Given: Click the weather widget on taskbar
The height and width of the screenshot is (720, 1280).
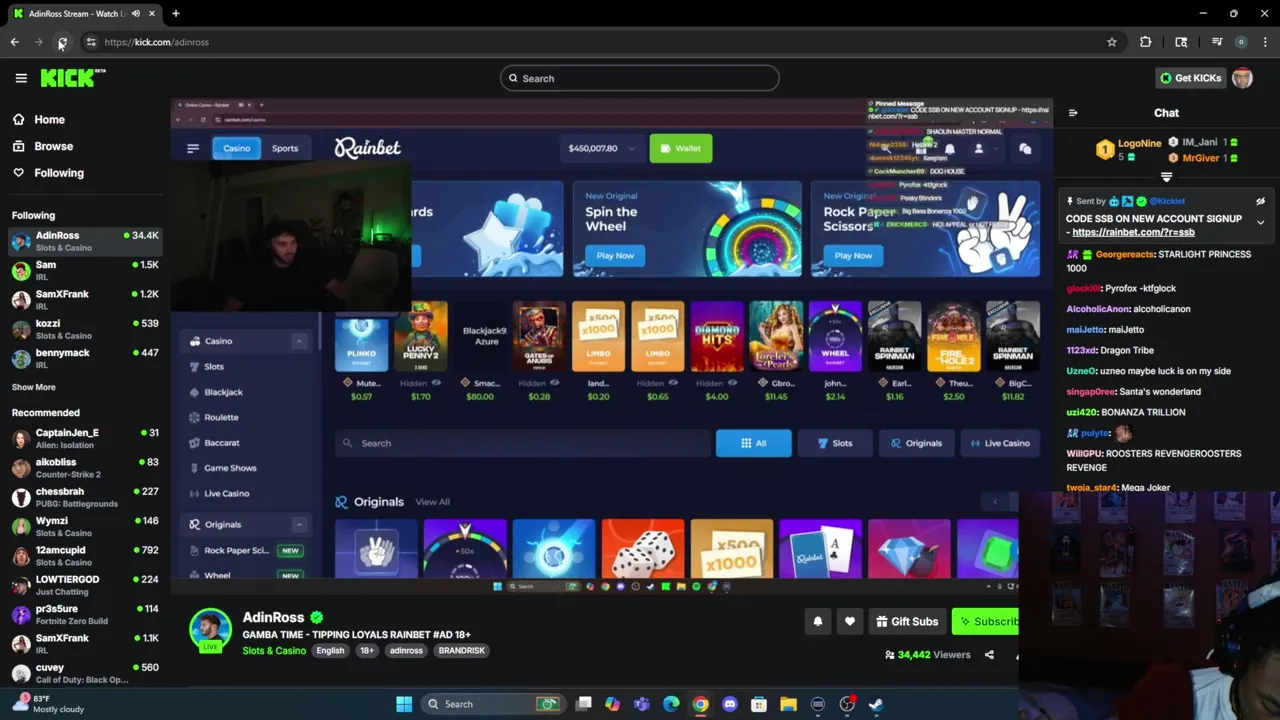Looking at the screenshot, I should click(48, 703).
